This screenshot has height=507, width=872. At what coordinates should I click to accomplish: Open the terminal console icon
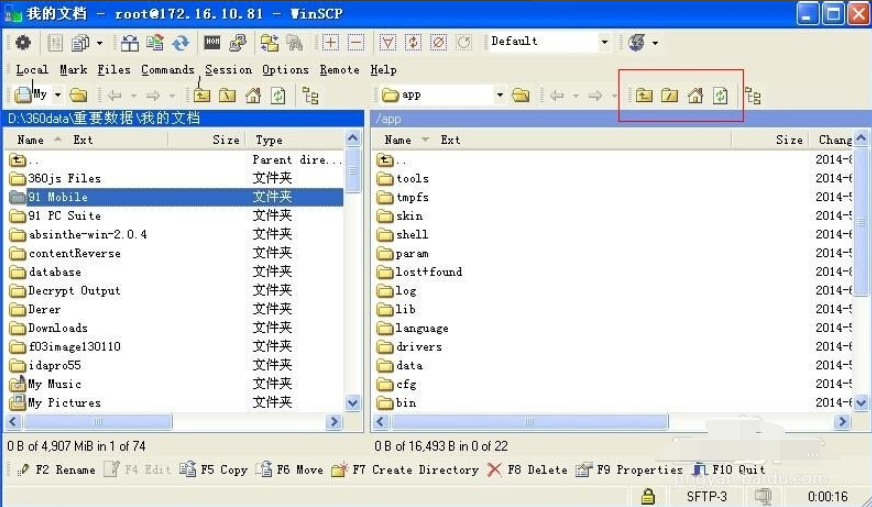click(x=212, y=42)
